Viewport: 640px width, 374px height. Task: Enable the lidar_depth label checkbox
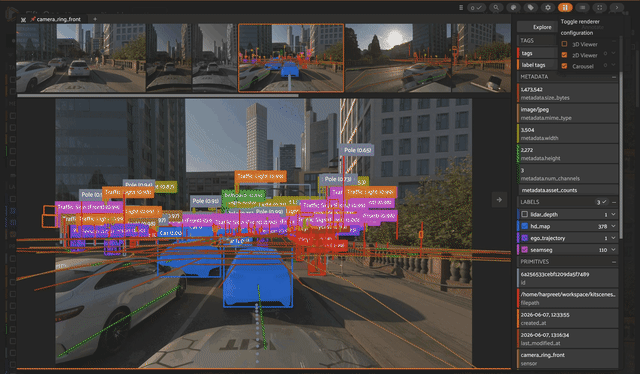click(x=524, y=214)
